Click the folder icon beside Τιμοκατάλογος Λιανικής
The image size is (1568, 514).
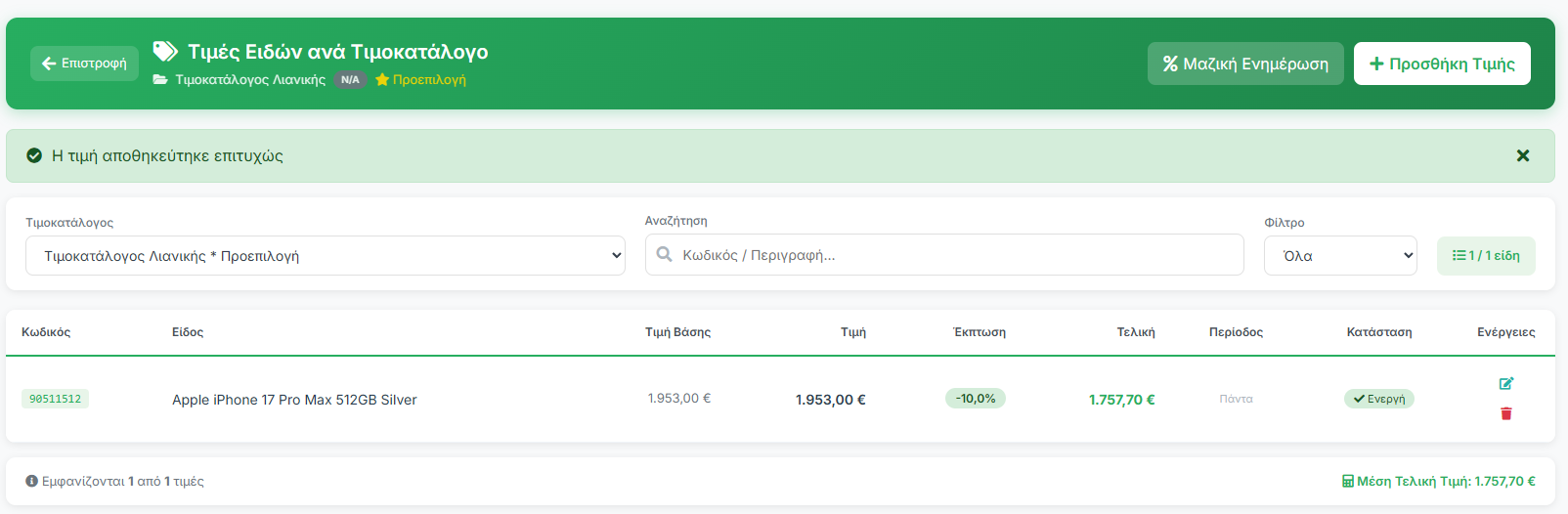coord(160,80)
